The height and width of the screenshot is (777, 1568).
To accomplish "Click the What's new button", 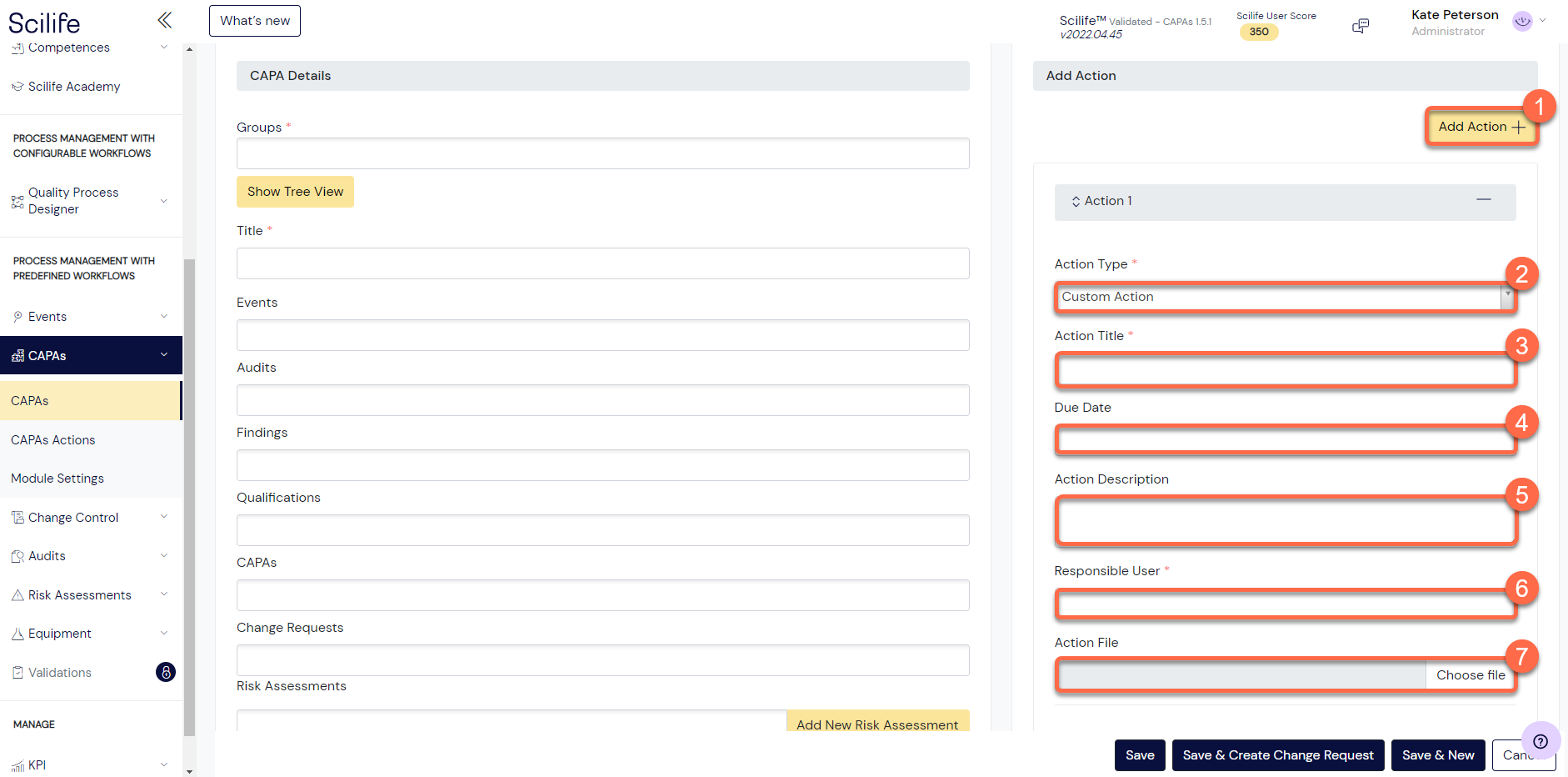I will pyautogui.click(x=255, y=21).
